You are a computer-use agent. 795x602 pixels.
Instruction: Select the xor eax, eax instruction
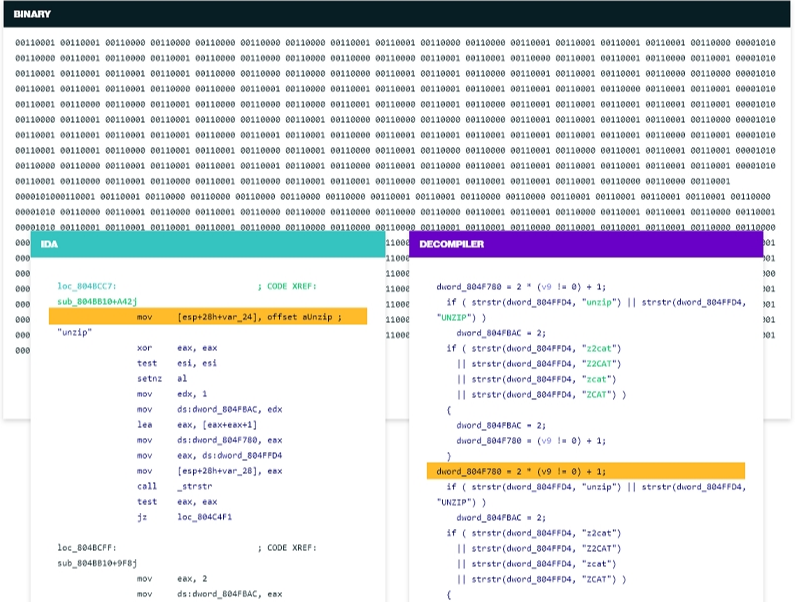(x=177, y=348)
